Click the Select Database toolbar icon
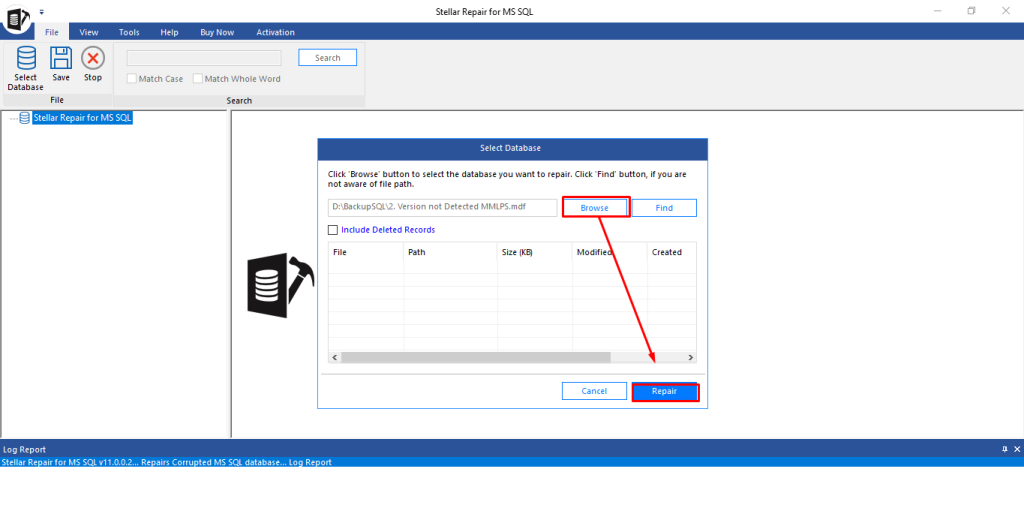The image size is (1024, 517). pos(25,59)
